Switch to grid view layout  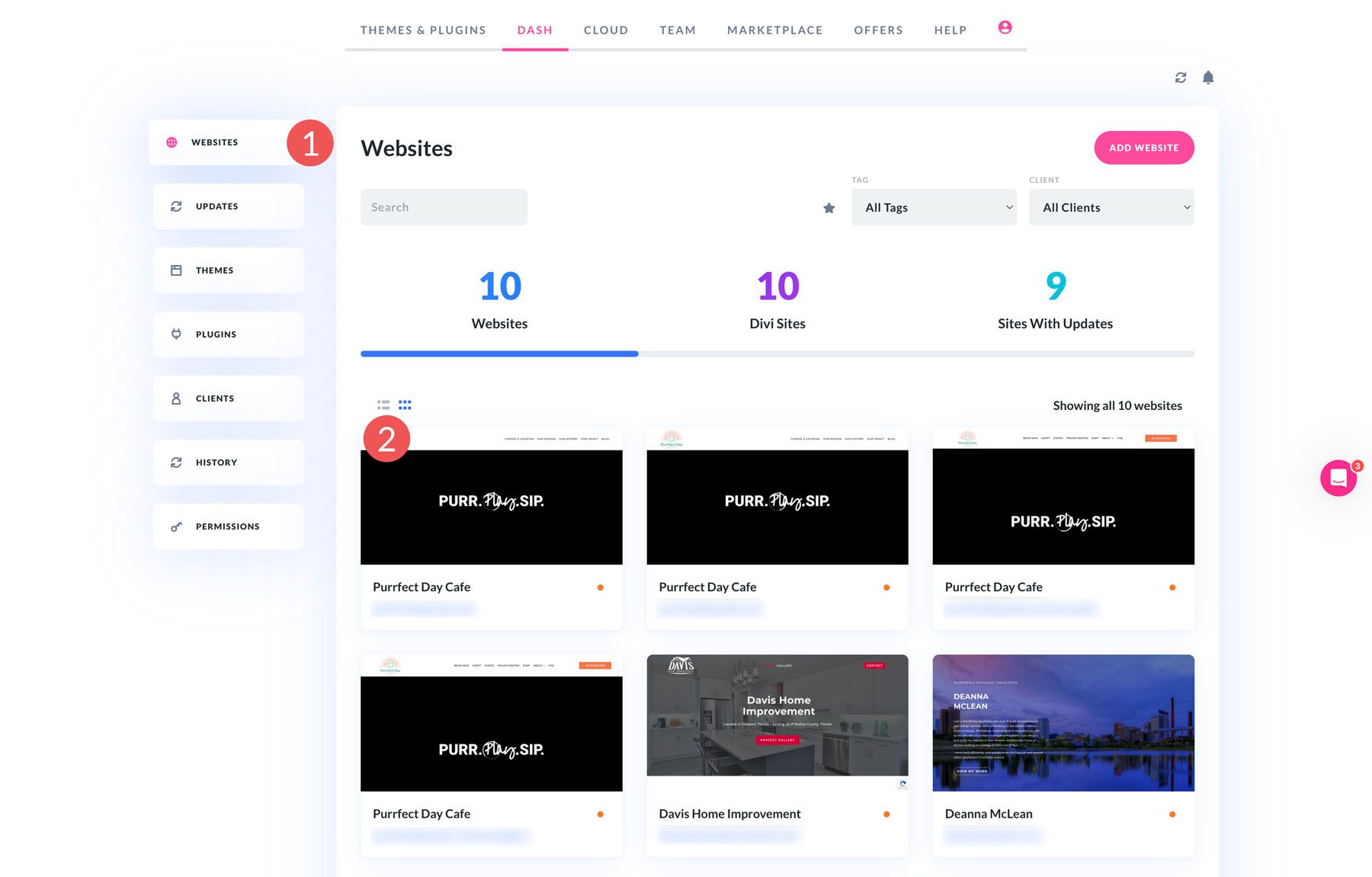(405, 405)
